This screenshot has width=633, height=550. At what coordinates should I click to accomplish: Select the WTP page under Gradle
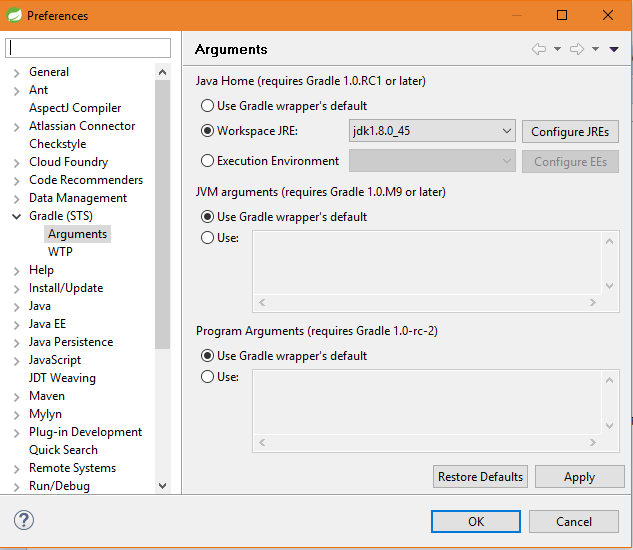click(60, 252)
